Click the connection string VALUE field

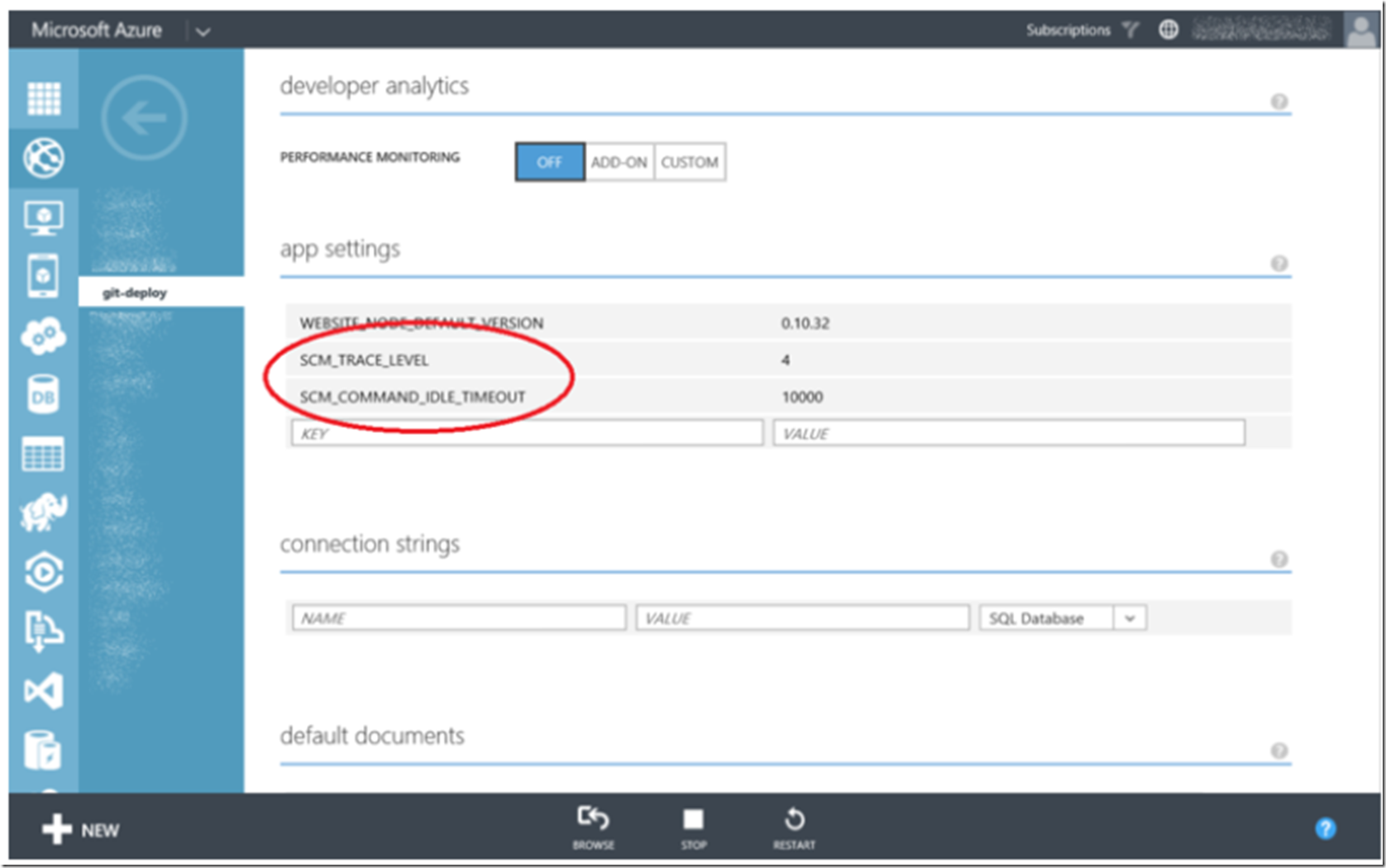(802, 618)
